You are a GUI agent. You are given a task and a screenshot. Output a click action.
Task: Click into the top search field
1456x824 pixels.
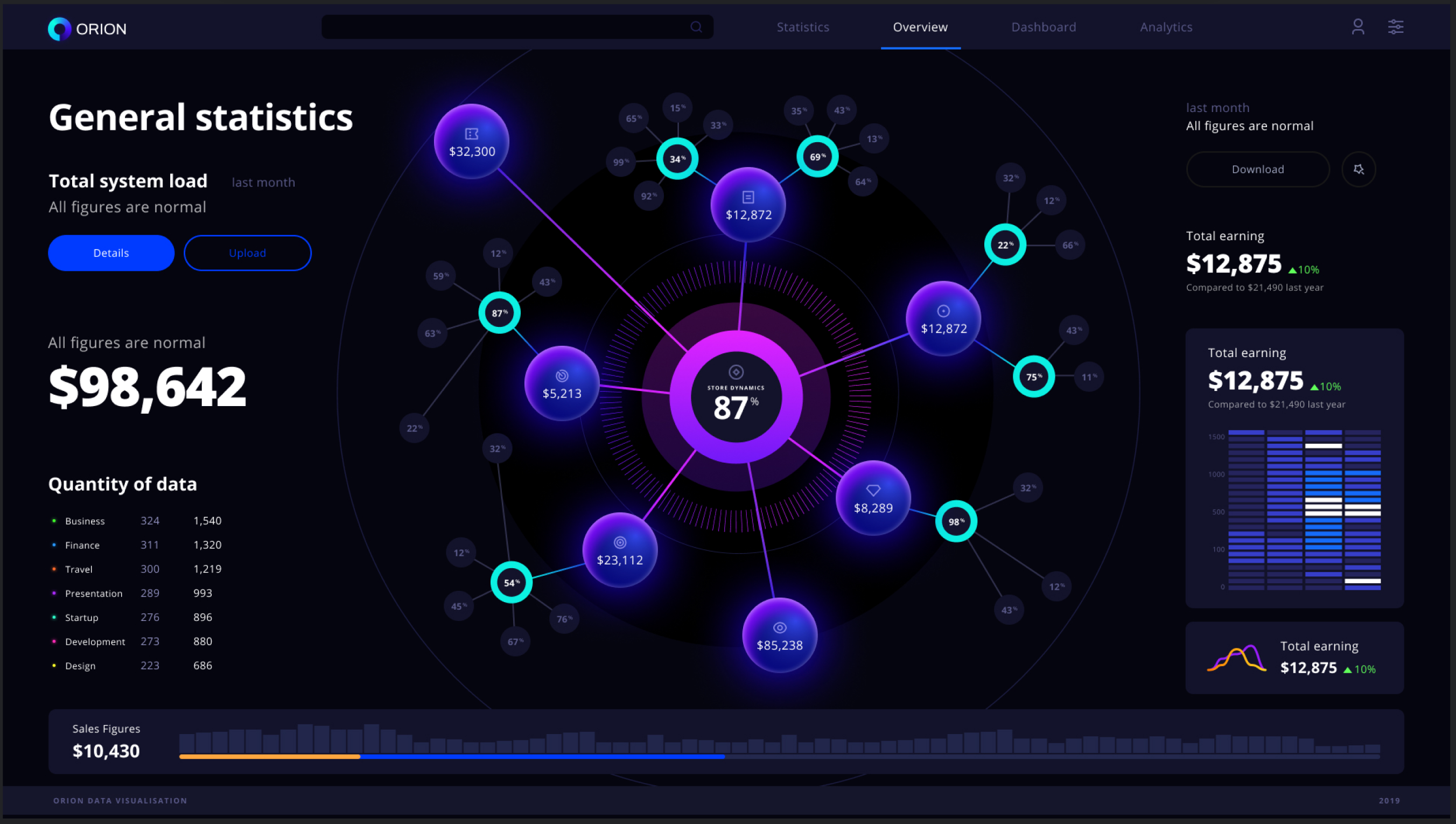click(503, 26)
